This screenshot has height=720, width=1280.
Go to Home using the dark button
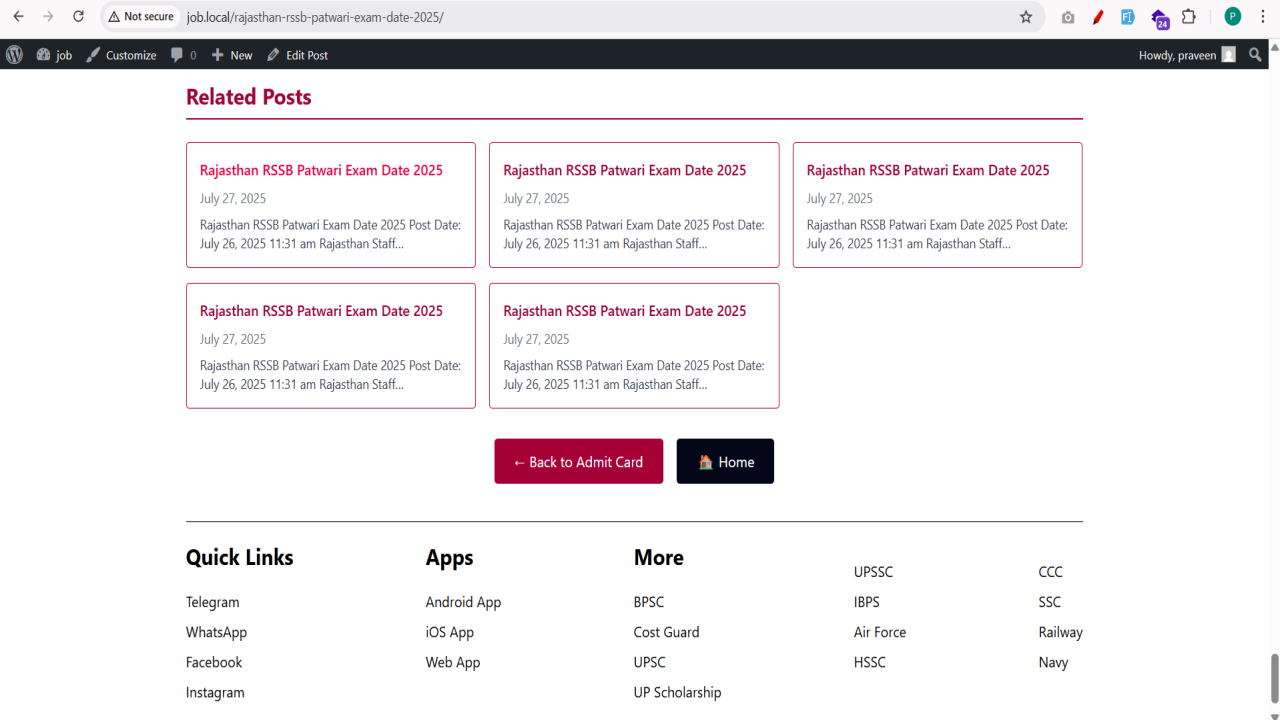[x=725, y=461]
